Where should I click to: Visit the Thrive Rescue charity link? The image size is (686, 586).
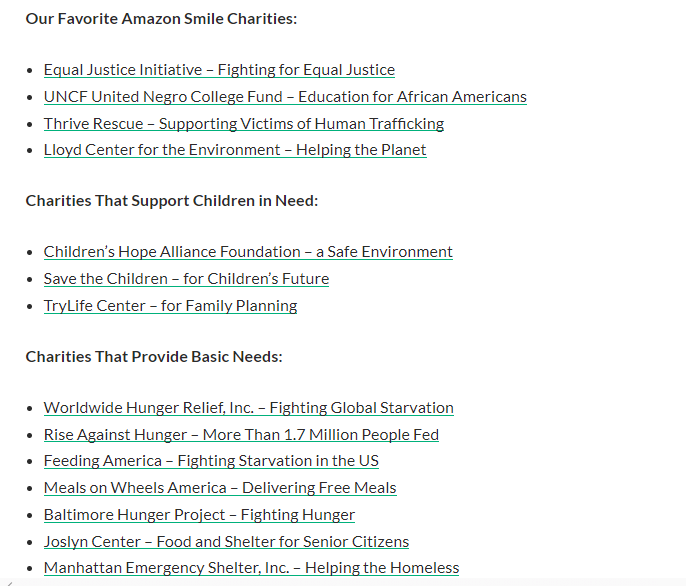tap(244, 124)
